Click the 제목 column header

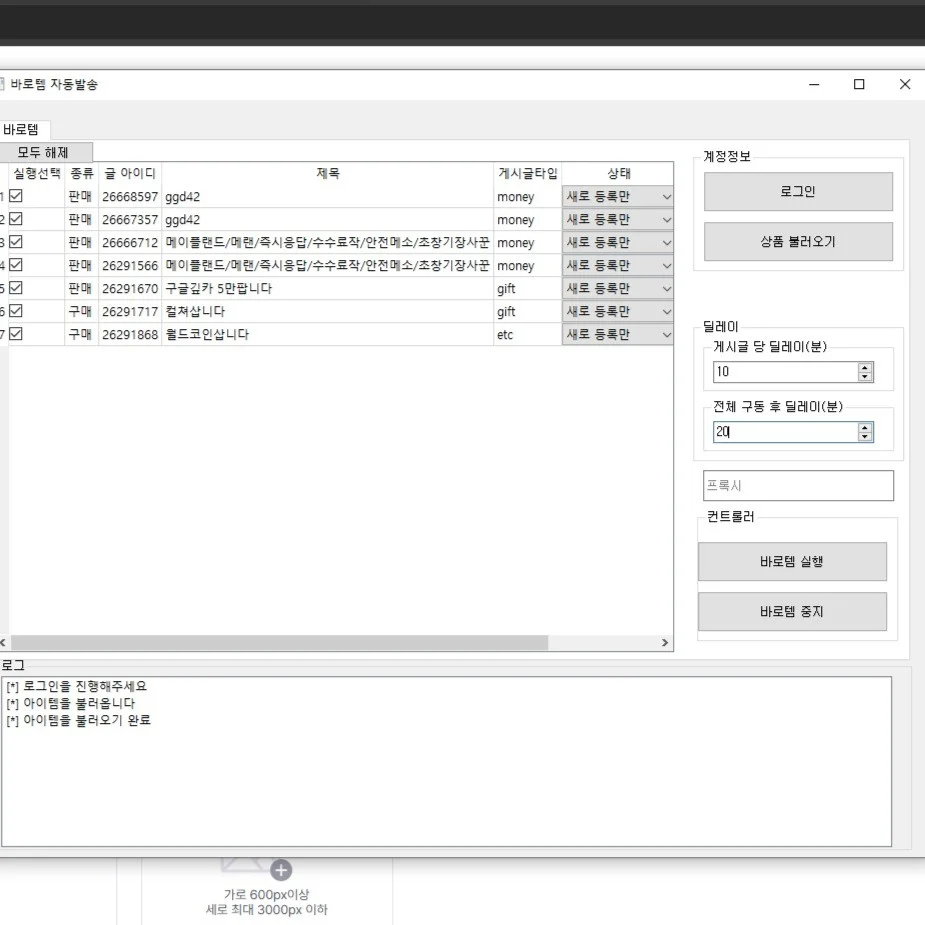pos(328,173)
